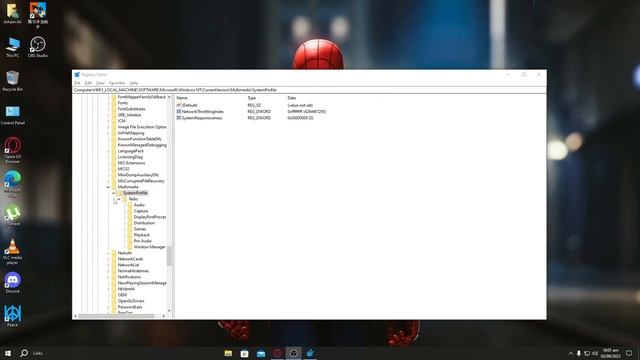Expand the Image File Execution Options key
This screenshot has width=640, height=360.
pyautogui.click(x=109, y=127)
